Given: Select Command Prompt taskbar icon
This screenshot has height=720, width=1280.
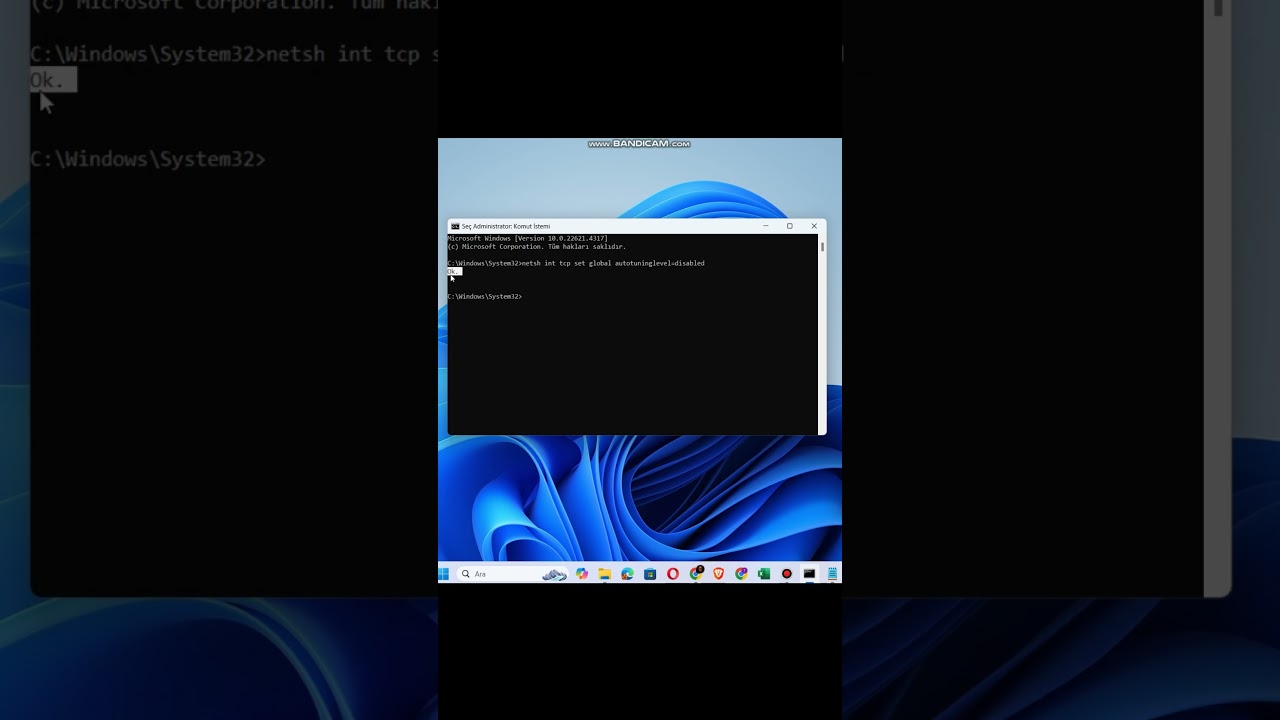Looking at the screenshot, I should tap(809, 574).
